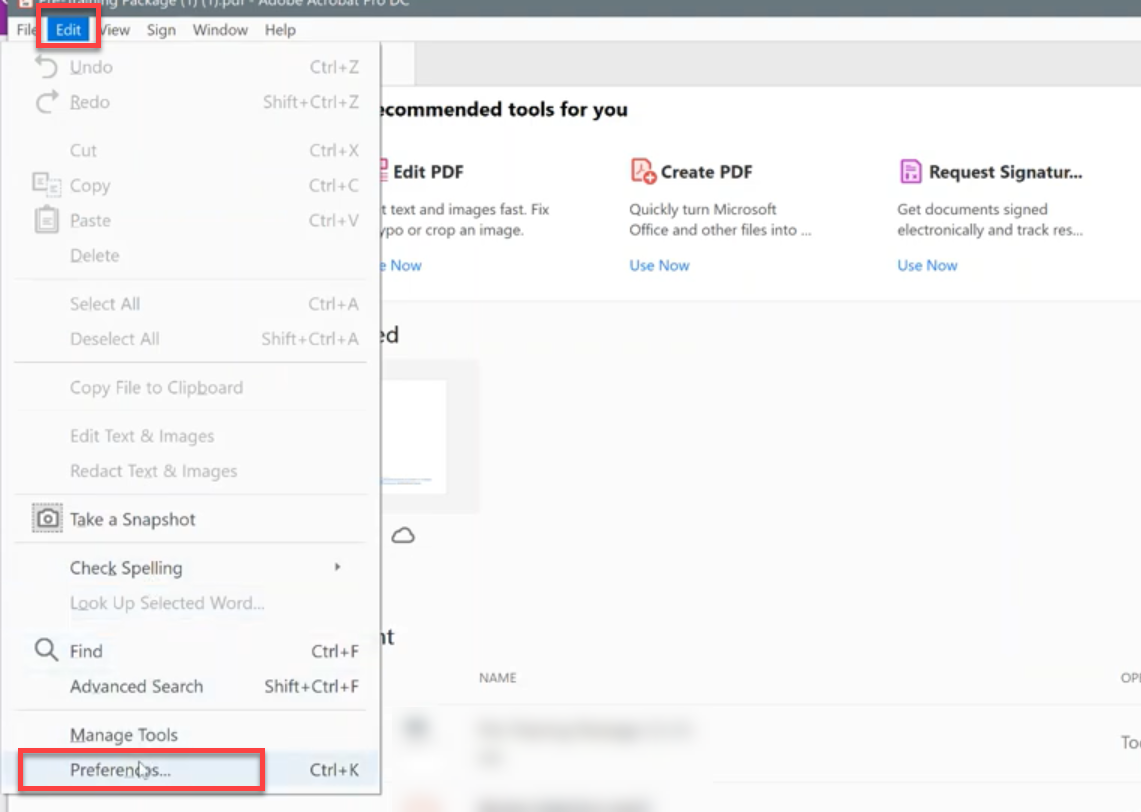Select Take a Snapshot menu entry
This screenshot has width=1141, height=812.
click(x=191, y=520)
